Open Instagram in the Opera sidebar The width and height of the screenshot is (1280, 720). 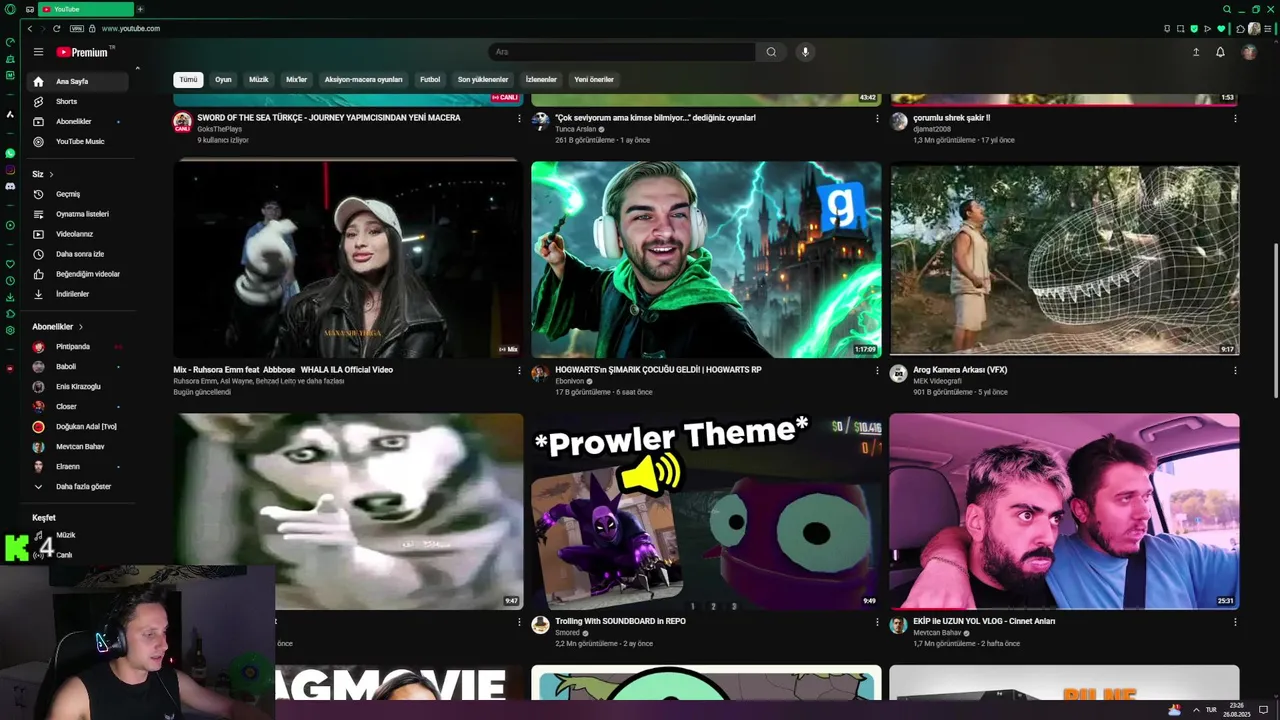[10, 170]
